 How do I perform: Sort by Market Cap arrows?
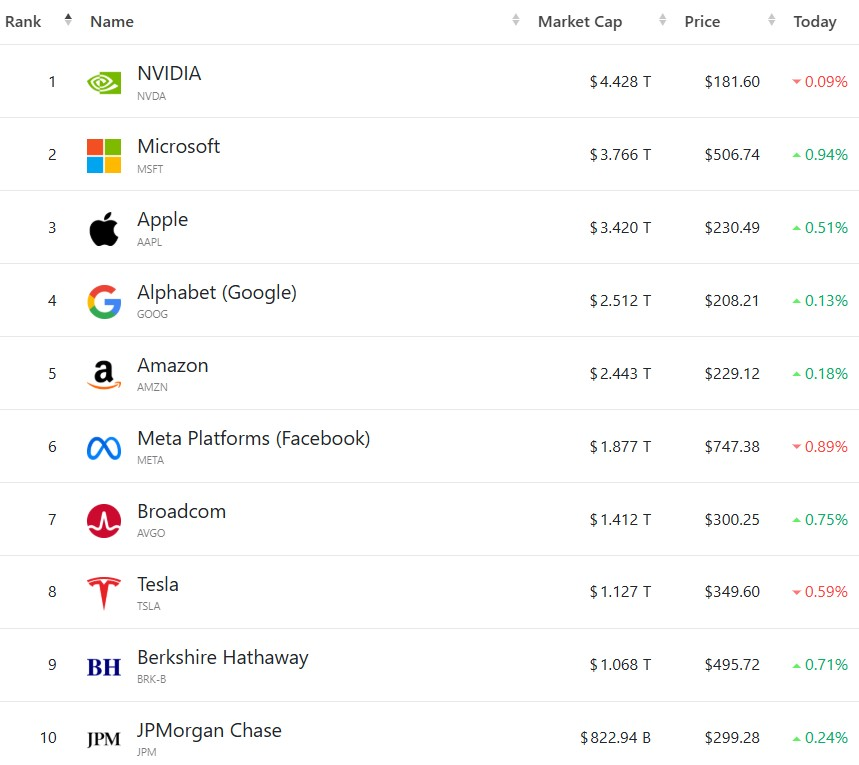[x=662, y=20]
